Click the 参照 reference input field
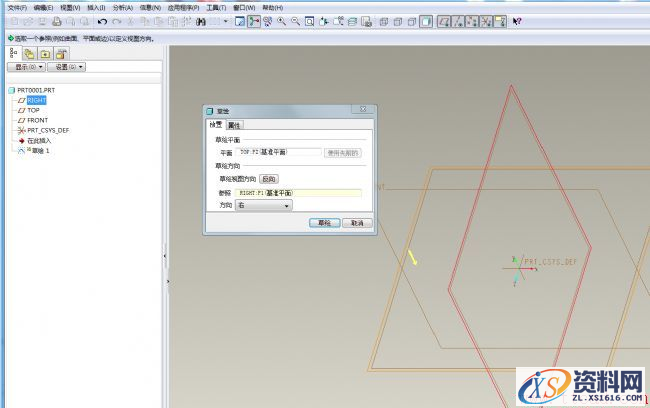Image resolution: width=650 pixels, height=408 pixels. [x=302, y=192]
